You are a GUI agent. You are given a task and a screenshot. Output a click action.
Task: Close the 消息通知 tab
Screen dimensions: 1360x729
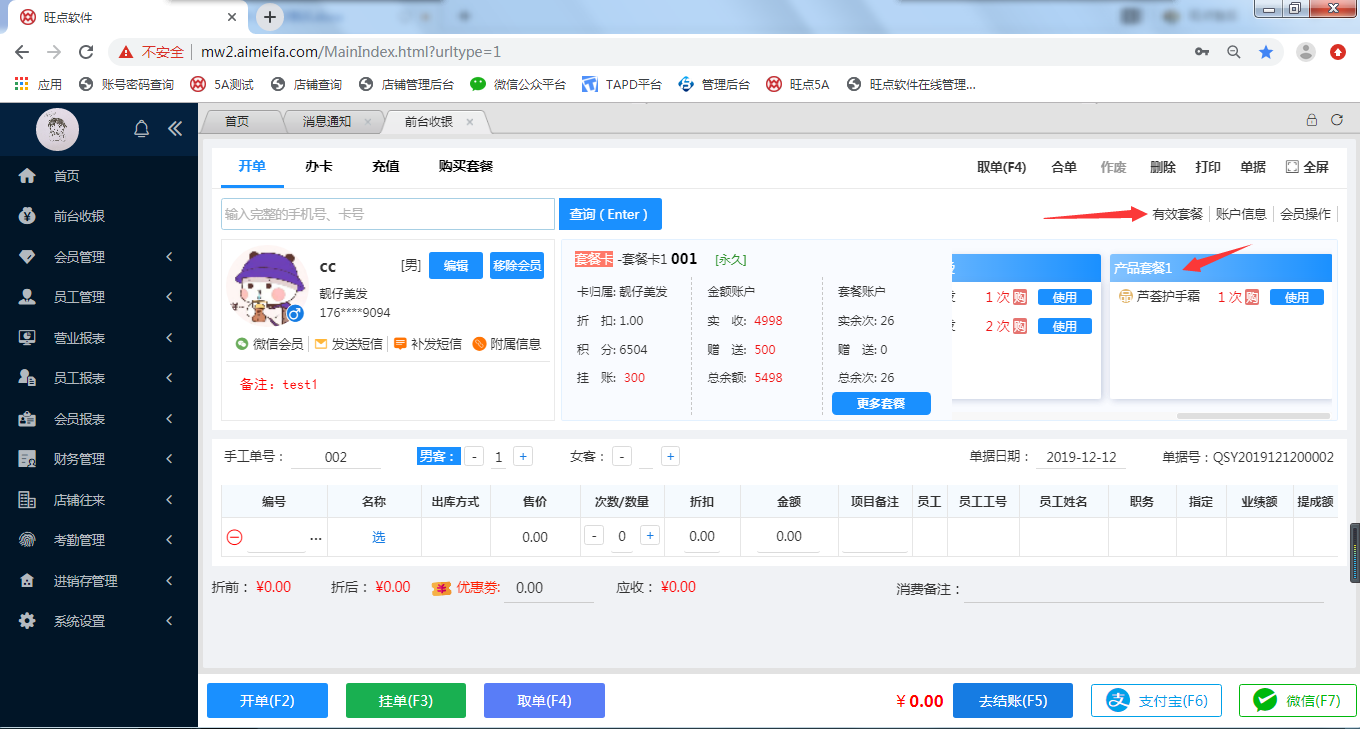(x=368, y=122)
